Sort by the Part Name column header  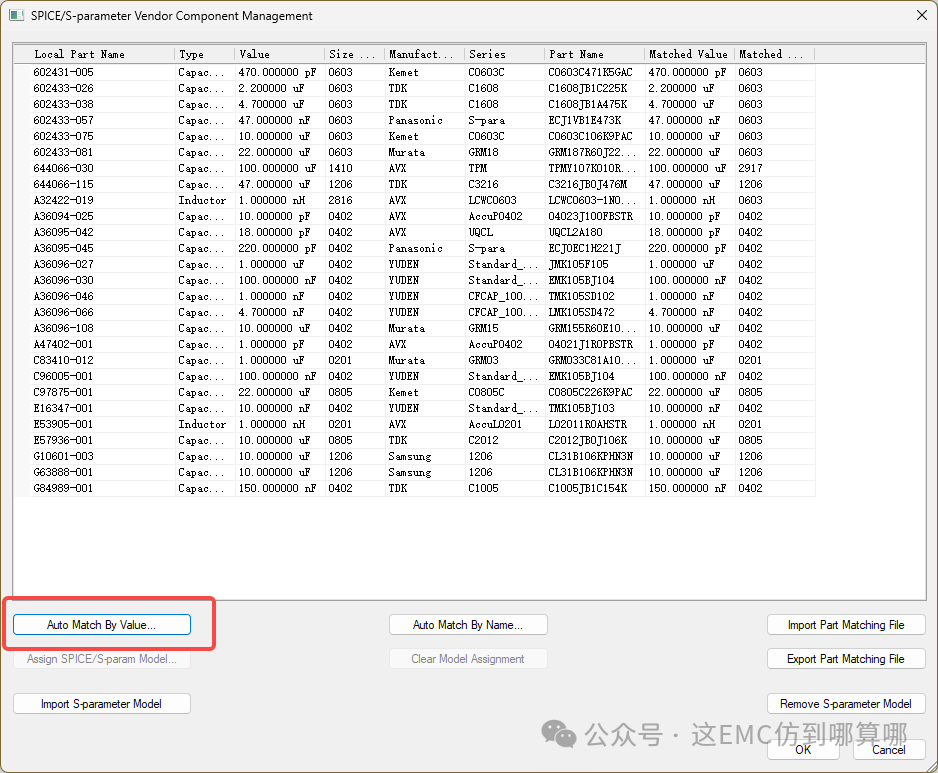(x=595, y=54)
